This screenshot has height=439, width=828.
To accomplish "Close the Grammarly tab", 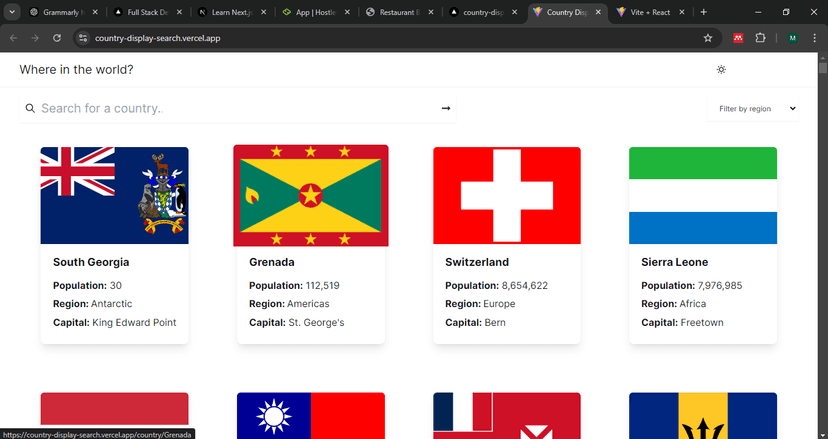I will pyautogui.click(x=95, y=12).
